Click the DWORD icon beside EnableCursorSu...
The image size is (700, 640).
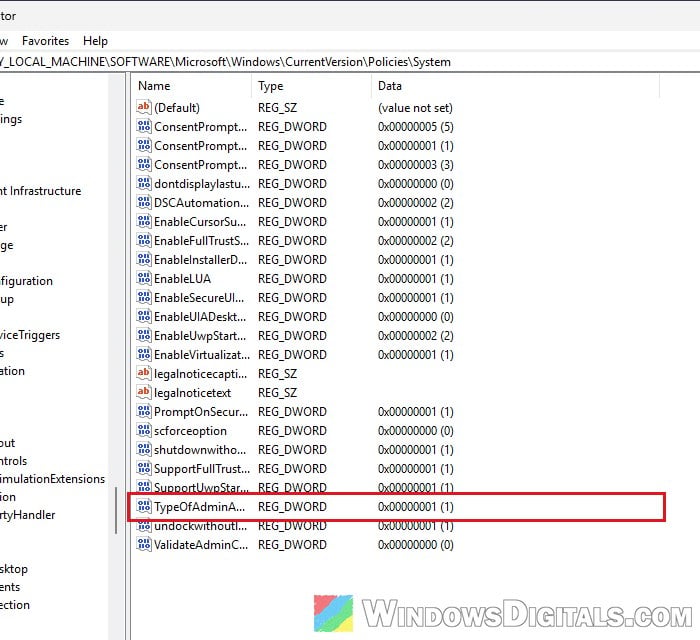click(x=144, y=221)
